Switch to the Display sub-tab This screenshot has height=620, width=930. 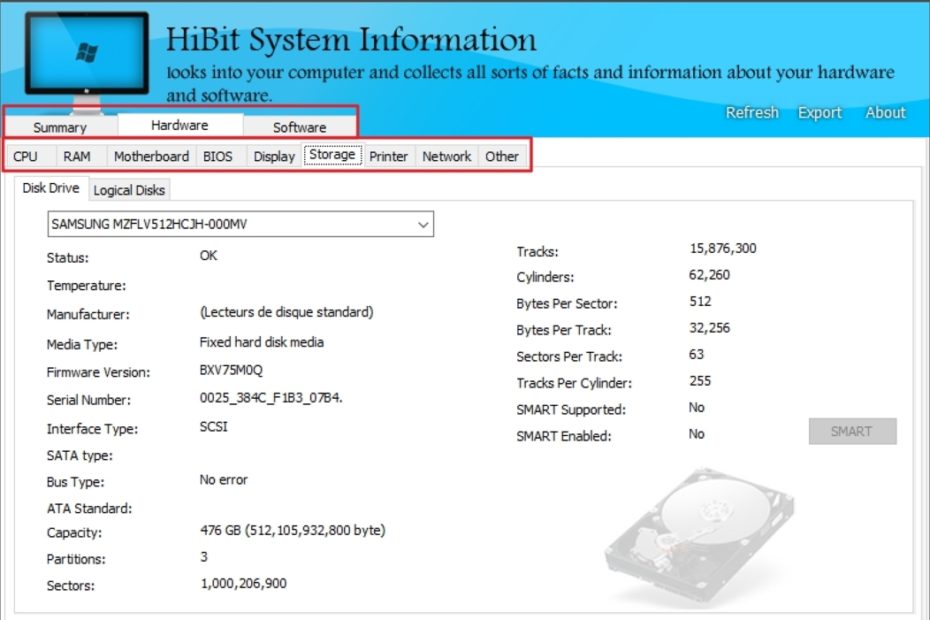274,157
